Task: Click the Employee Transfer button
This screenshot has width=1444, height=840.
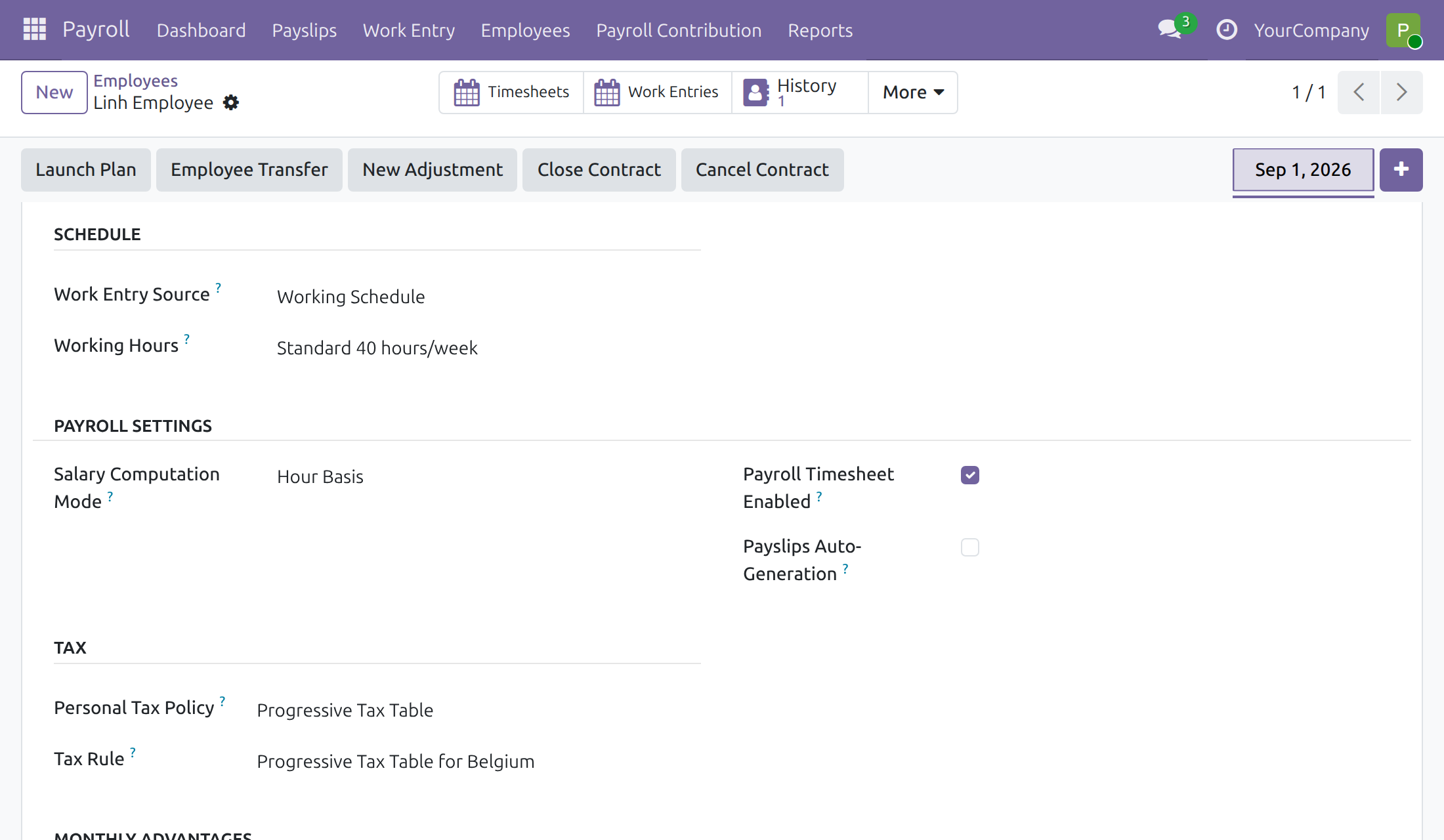Action: pyautogui.click(x=249, y=170)
